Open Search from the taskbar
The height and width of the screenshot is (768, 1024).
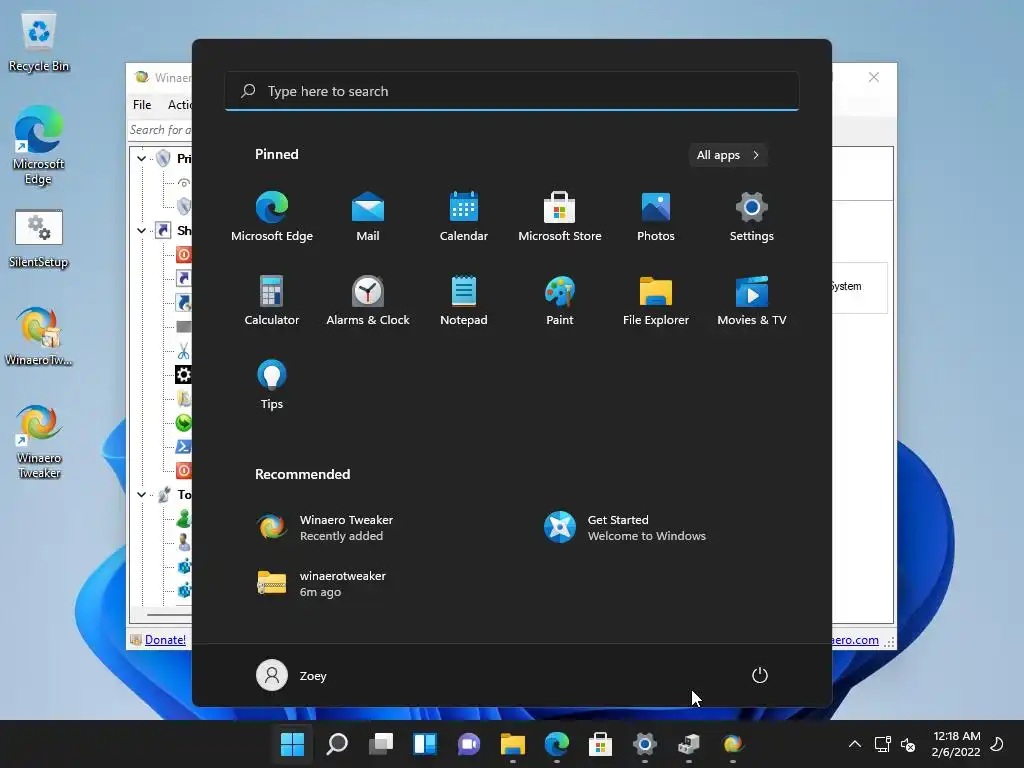tap(337, 744)
